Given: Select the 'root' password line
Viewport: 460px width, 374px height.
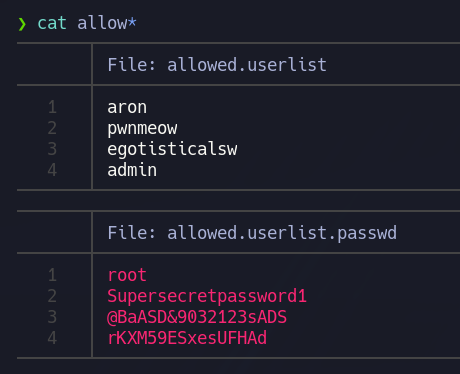Looking at the screenshot, I should [x=127, y=275].
